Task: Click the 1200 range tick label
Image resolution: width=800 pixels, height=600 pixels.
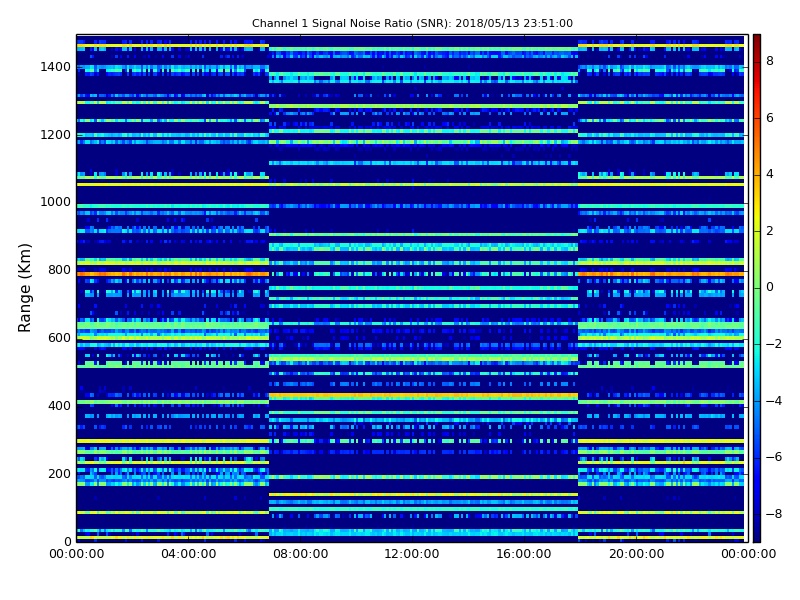Action: click(x=56, y=135)
